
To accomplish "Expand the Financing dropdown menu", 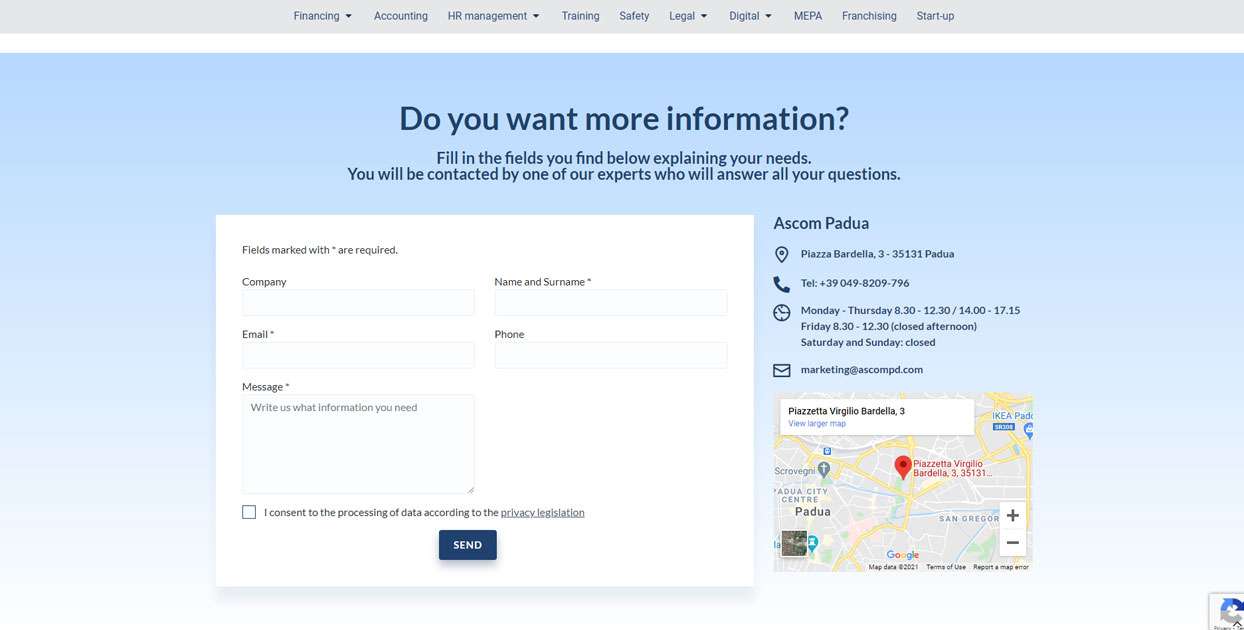I will coord(322,16).
